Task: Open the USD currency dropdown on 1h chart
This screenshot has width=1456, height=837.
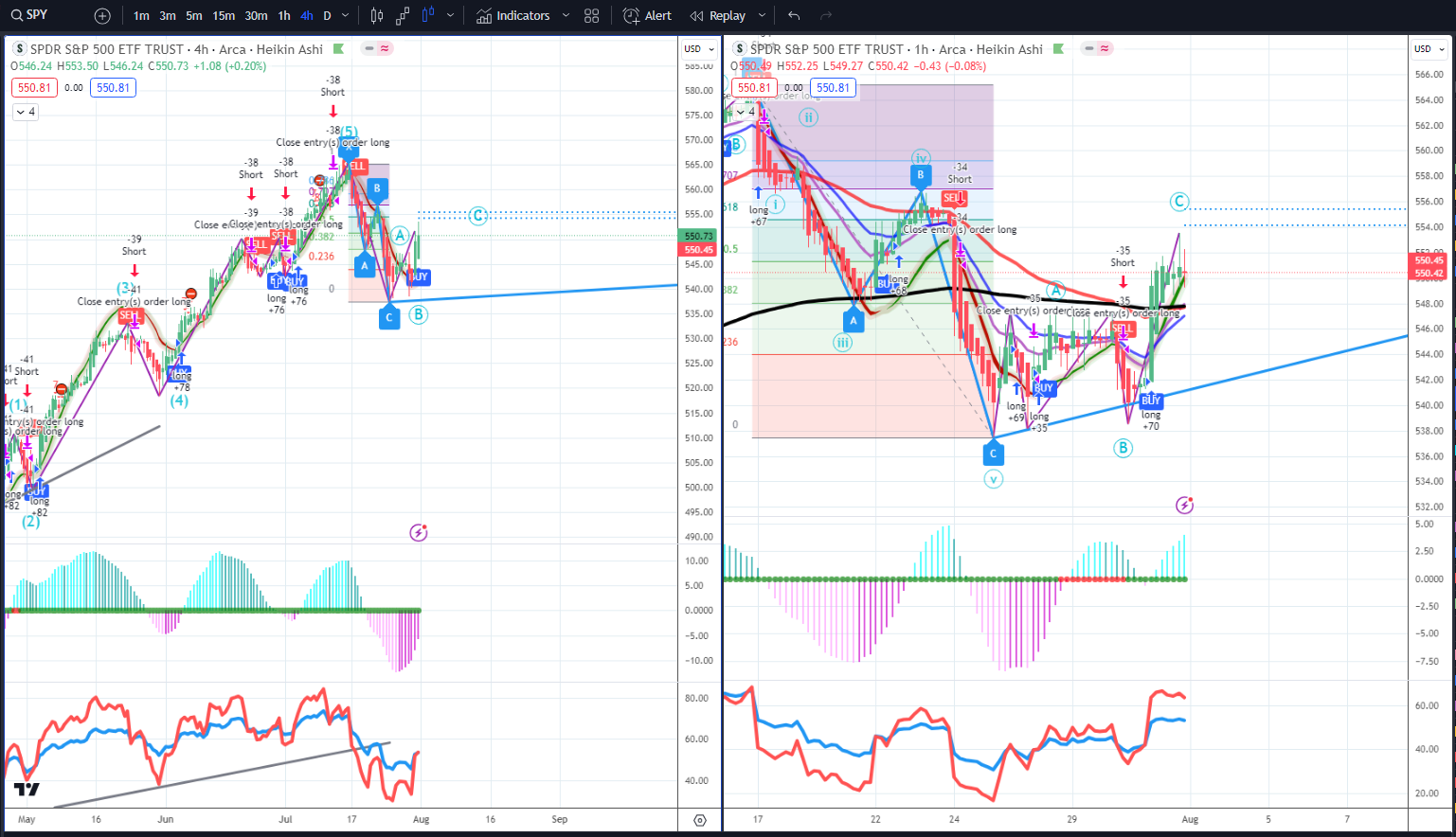Action: point(1429,49)
